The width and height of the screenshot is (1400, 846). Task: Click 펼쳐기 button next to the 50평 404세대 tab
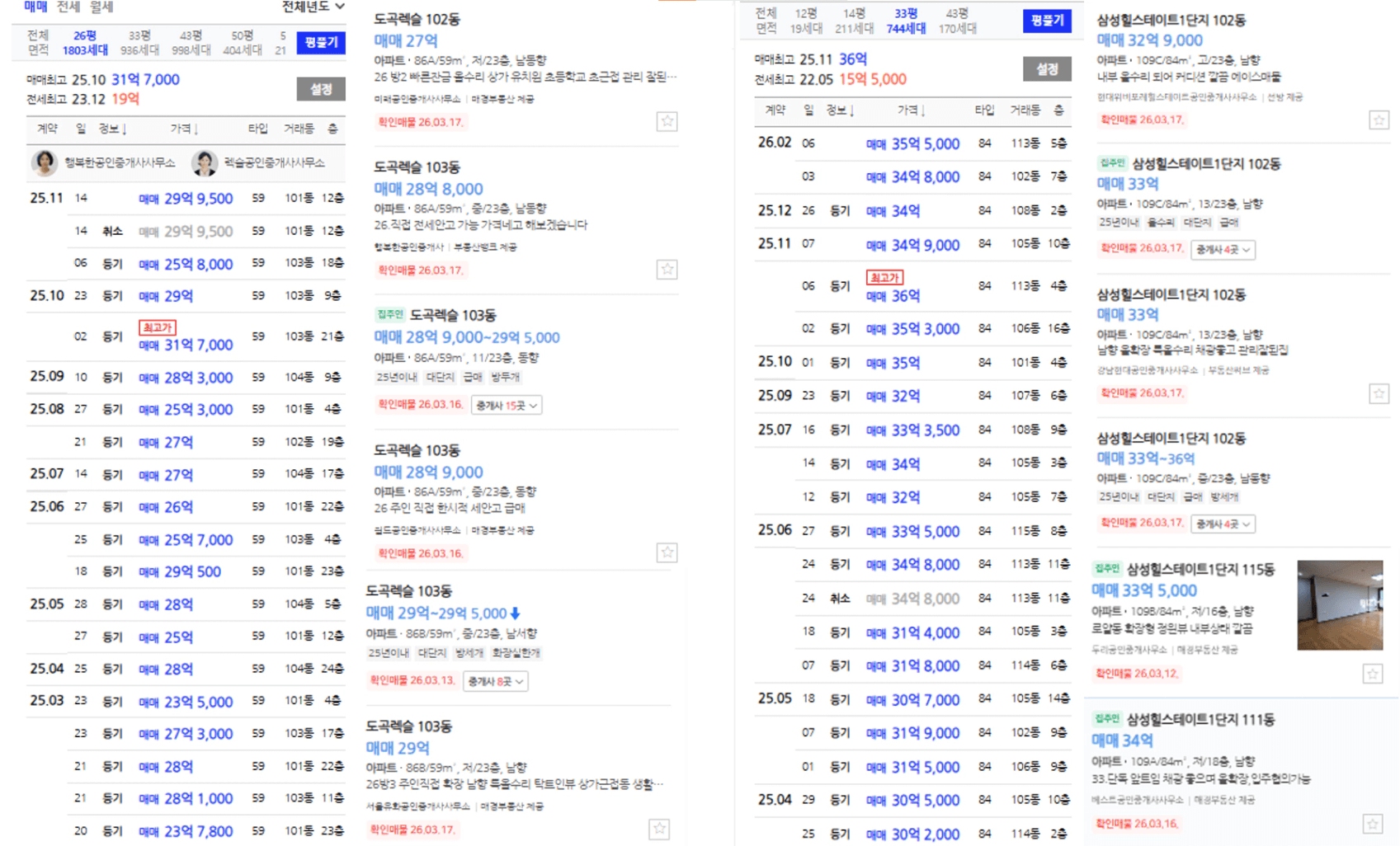(321, 43)
